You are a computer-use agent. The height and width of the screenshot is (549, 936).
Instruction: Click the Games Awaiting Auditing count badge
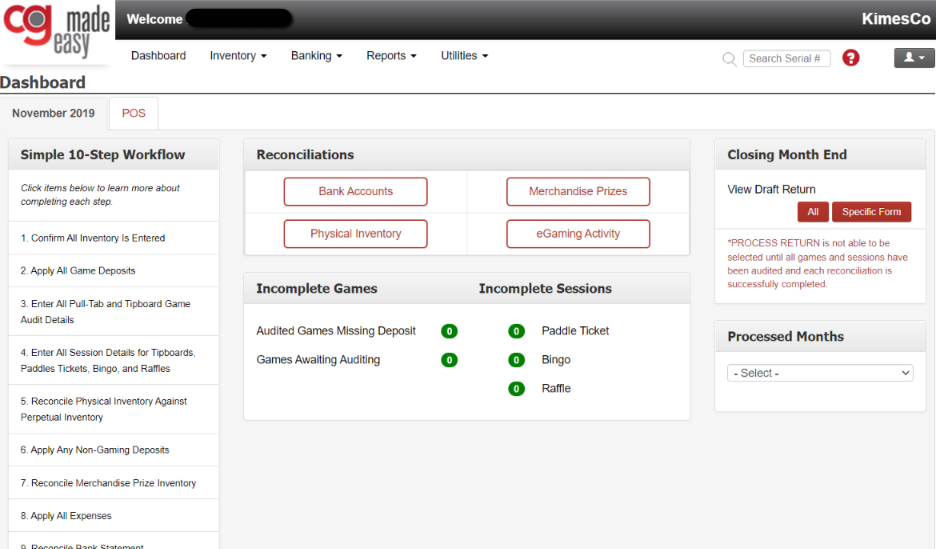(449, 360)
